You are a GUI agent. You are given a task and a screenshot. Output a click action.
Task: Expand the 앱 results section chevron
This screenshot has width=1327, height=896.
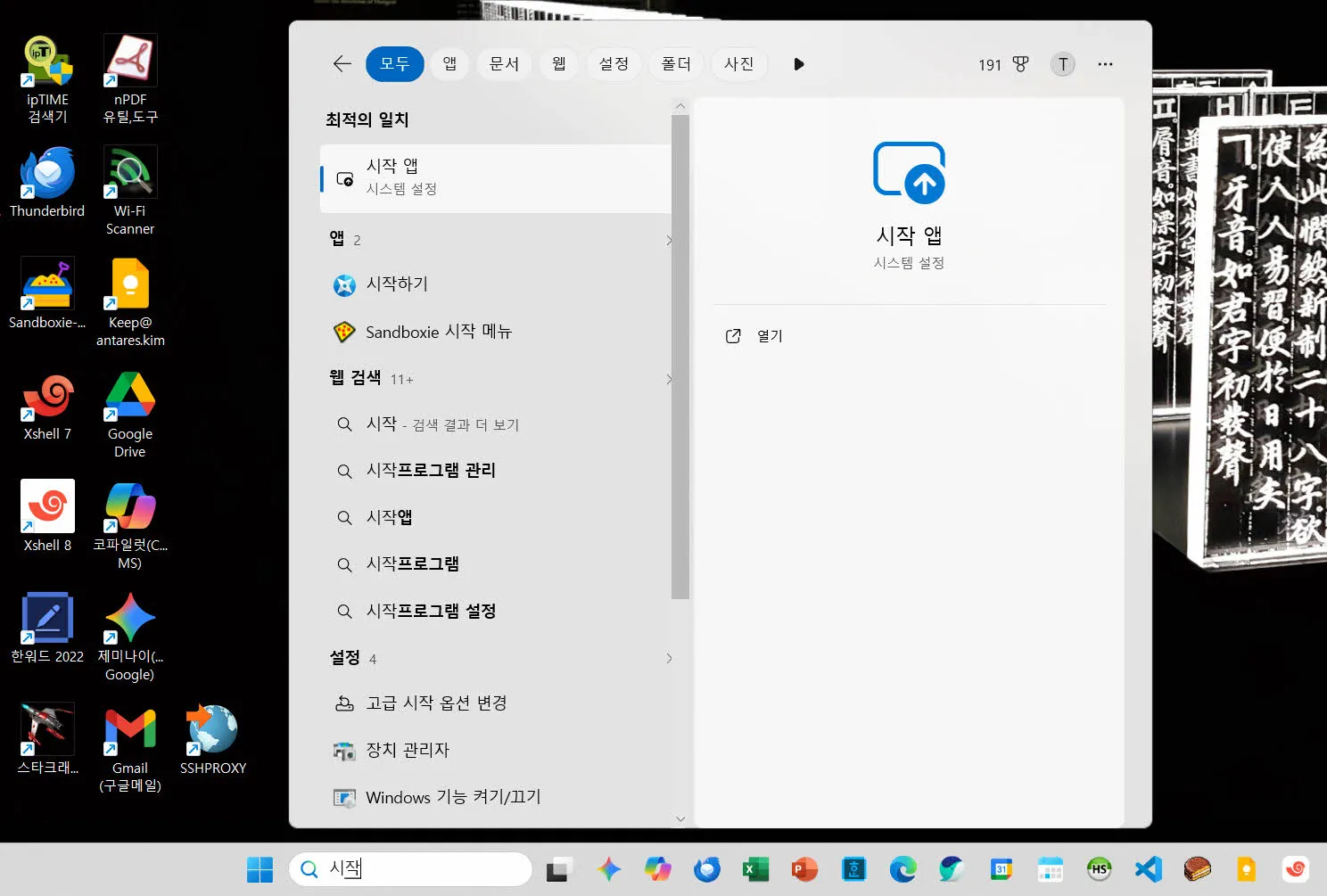click(669, 240)
